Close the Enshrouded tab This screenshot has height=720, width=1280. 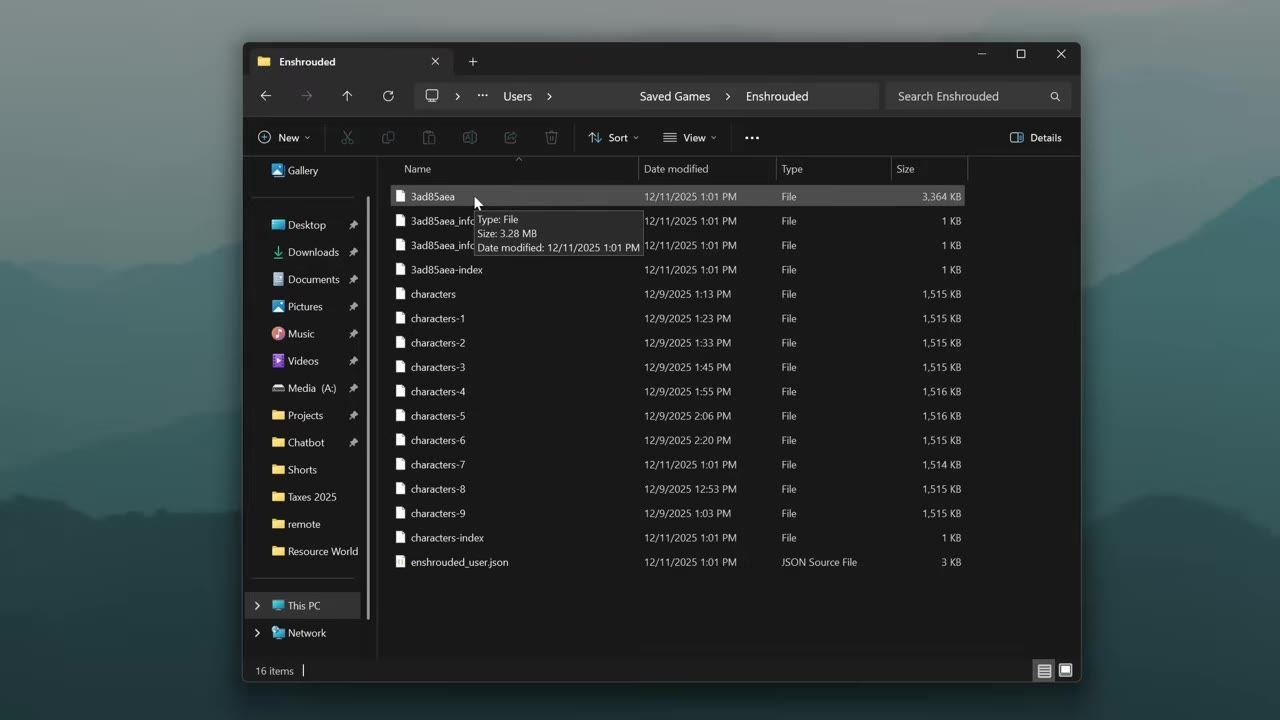point(435,62)
